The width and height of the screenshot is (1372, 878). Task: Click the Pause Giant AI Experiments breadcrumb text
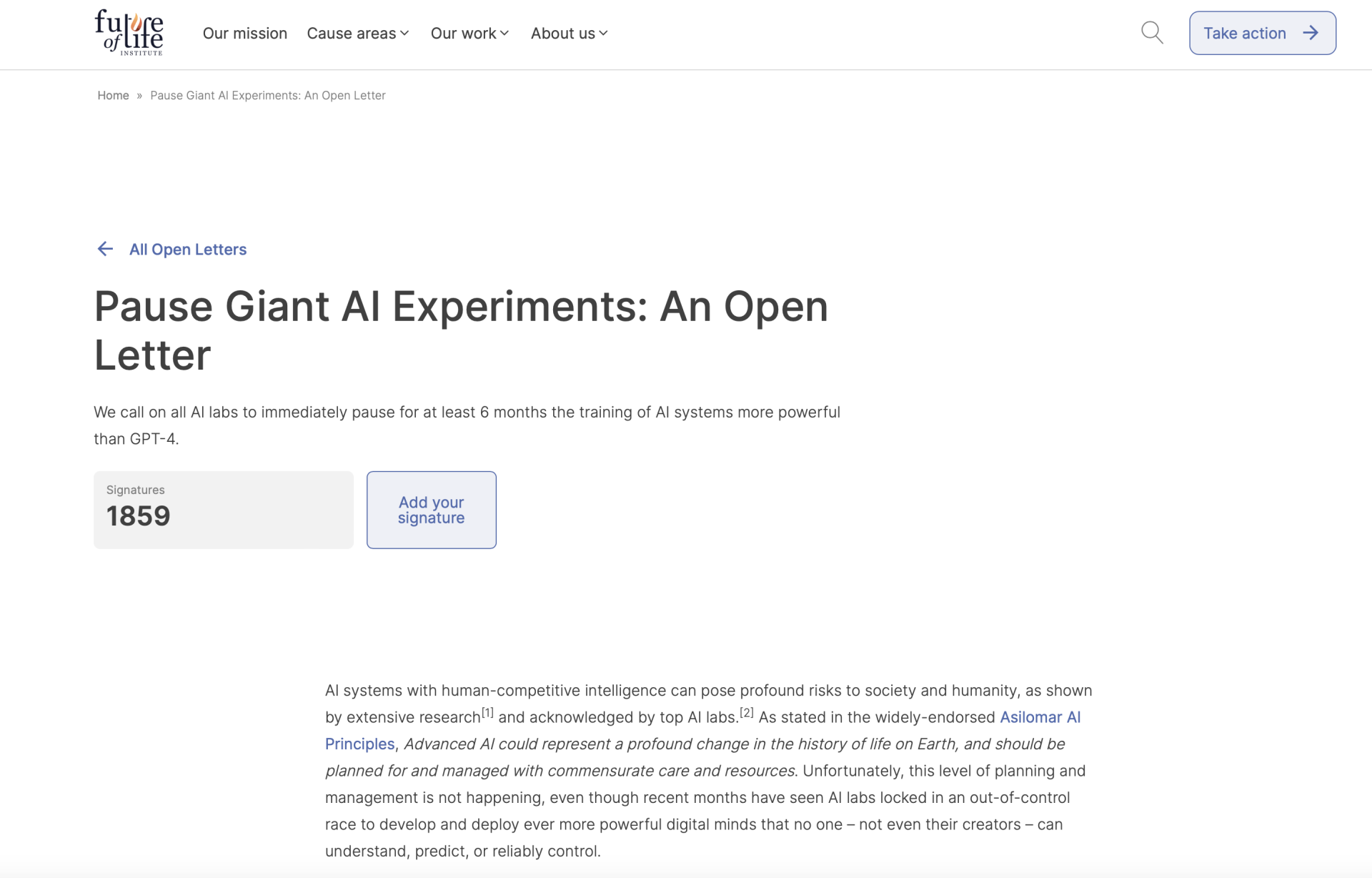click(267, 95)
